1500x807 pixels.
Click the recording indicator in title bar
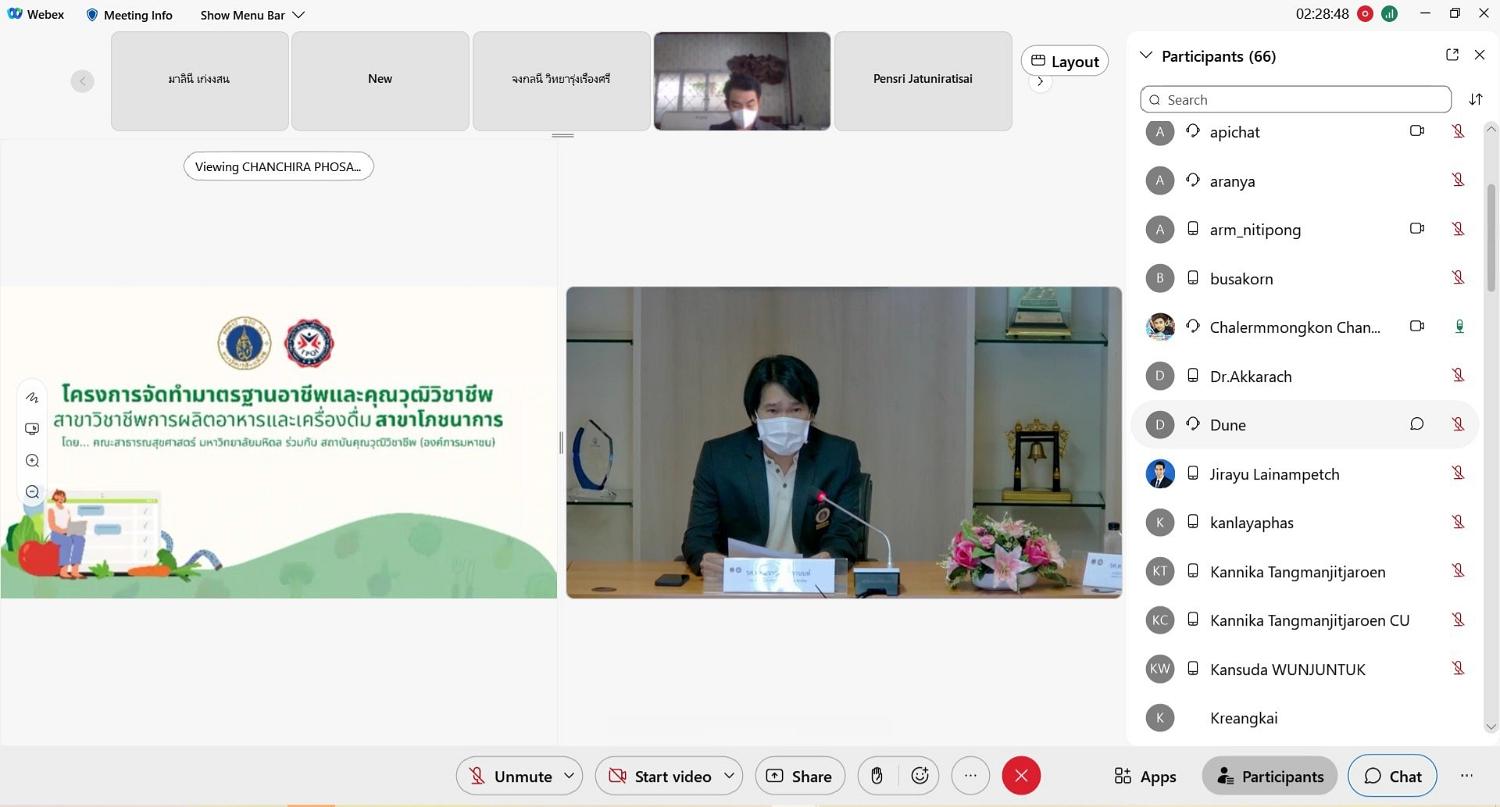point(1365,14)
